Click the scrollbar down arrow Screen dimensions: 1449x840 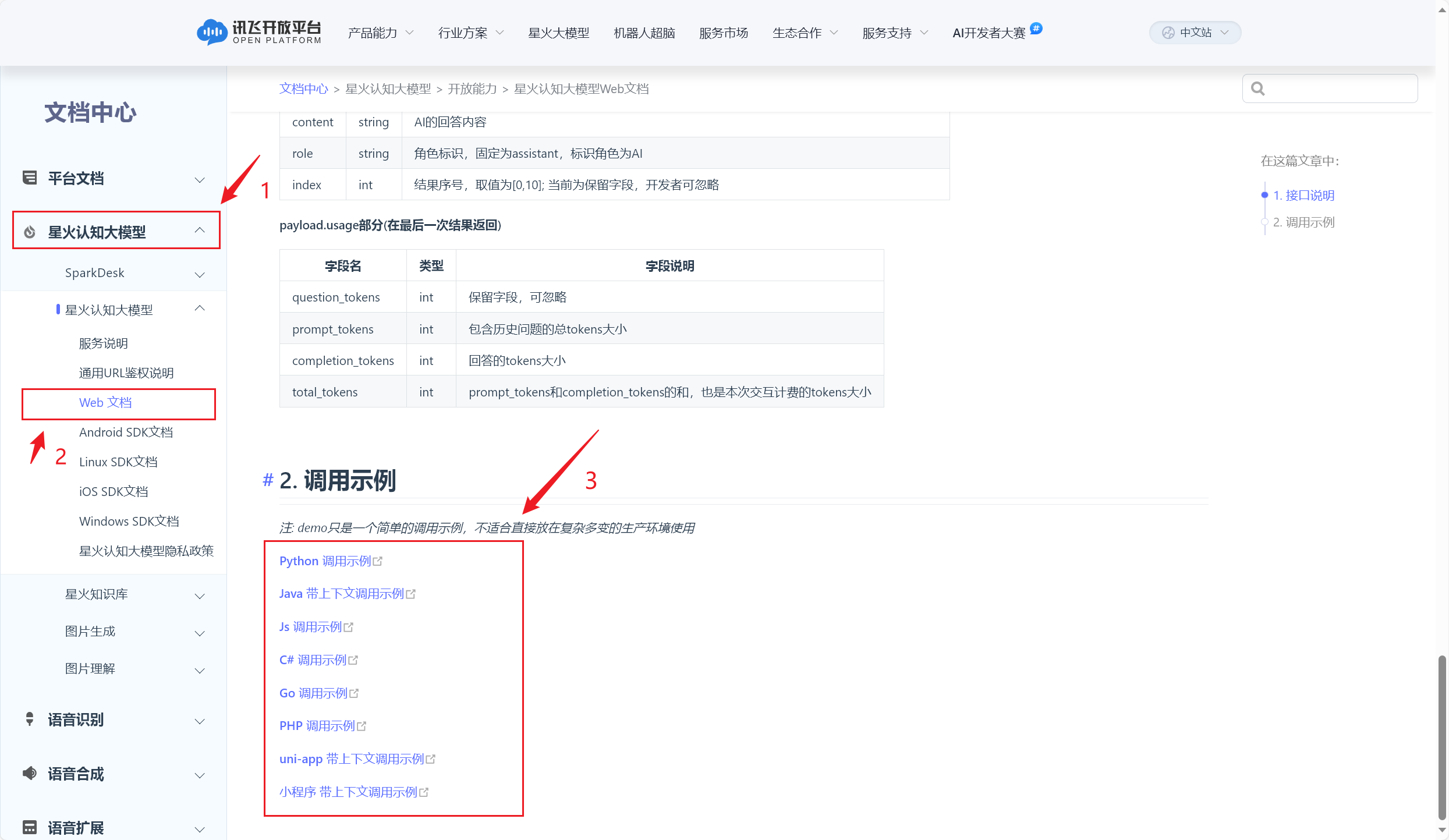(1442, 831)
